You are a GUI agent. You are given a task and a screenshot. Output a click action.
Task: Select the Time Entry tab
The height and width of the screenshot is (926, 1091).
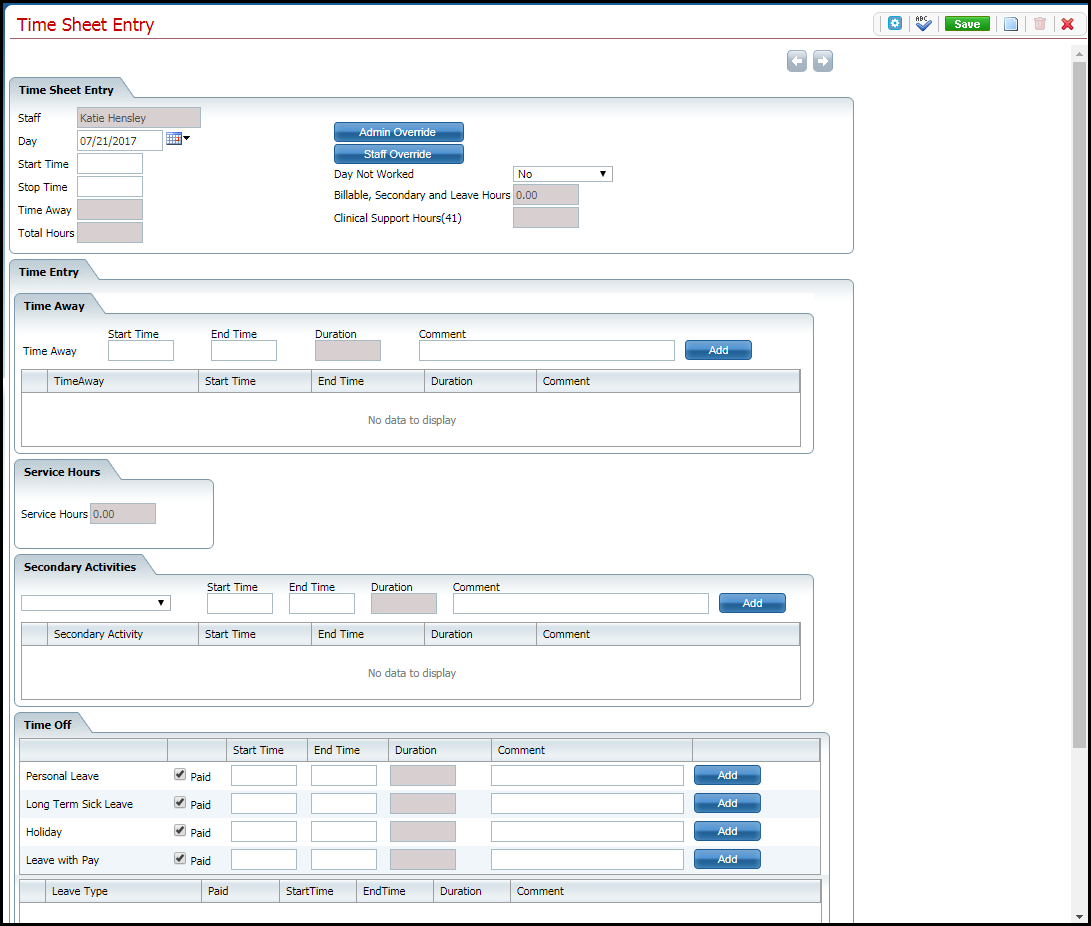pyautogui.click(x=49, y=272)
